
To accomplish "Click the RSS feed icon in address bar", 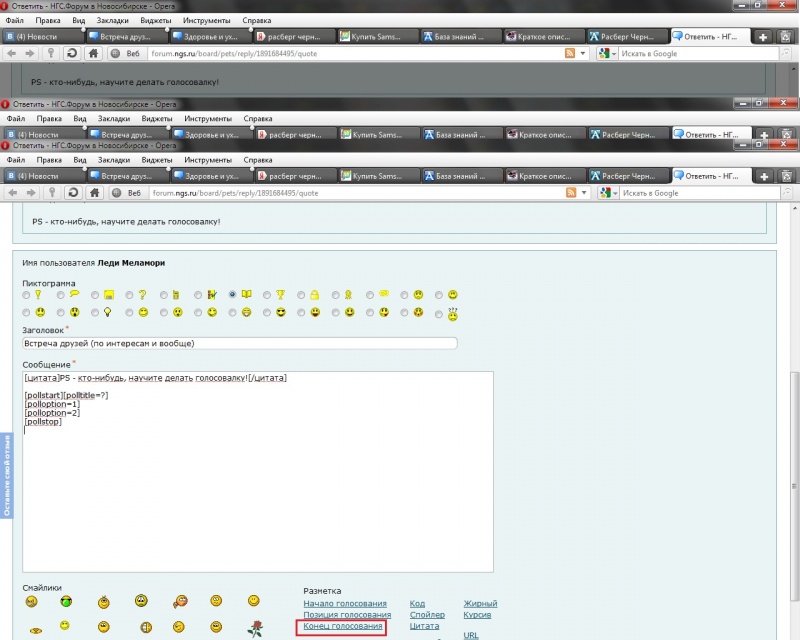I will pos(571,193).
